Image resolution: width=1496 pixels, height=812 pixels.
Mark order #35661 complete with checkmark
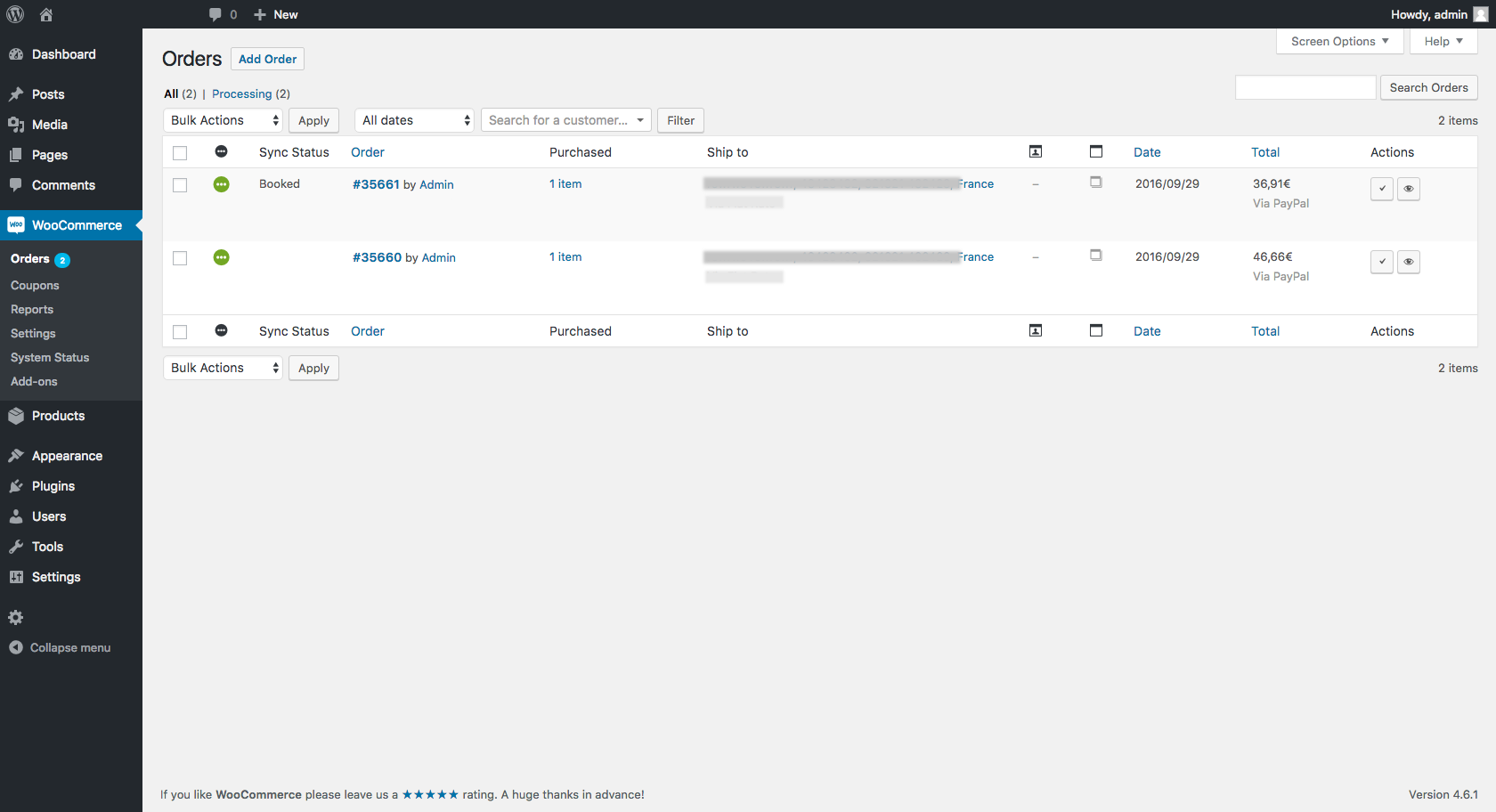(x=1382, y=189)
